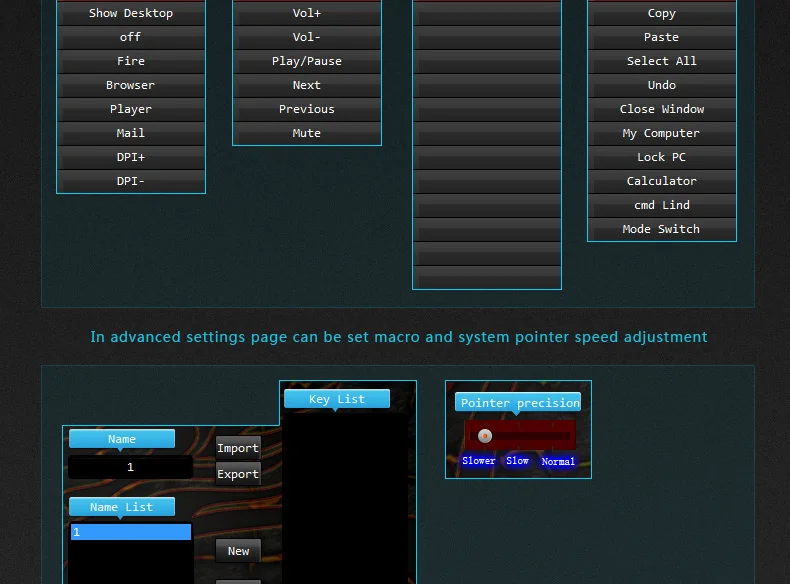790x584 pixels.
Task: Choose Previous track entry
Action: 307,109
